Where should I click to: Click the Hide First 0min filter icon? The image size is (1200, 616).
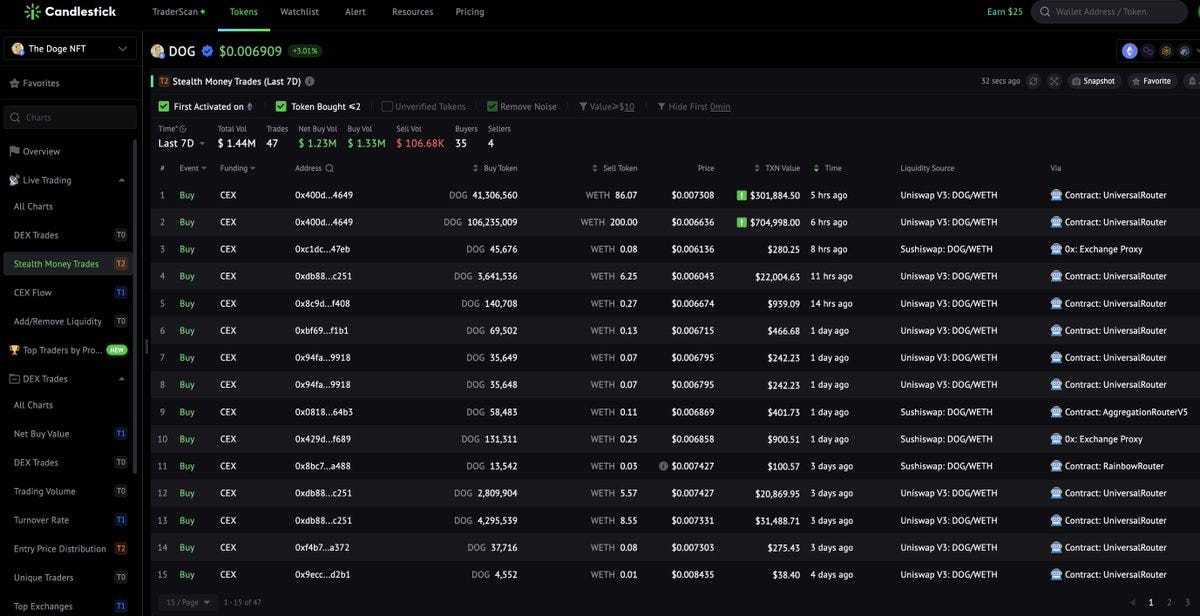coord(661,106)
